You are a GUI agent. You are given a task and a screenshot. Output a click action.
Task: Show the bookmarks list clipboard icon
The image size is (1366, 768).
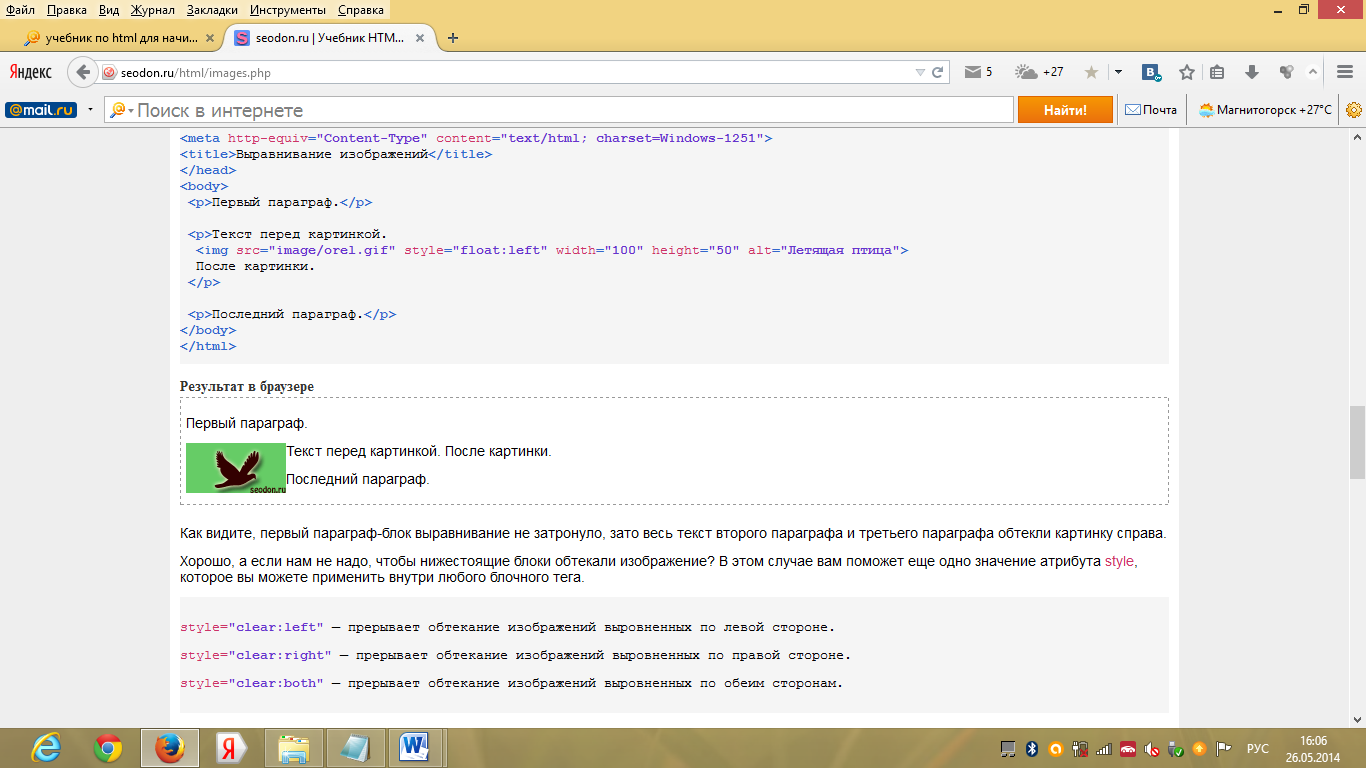1217,72
